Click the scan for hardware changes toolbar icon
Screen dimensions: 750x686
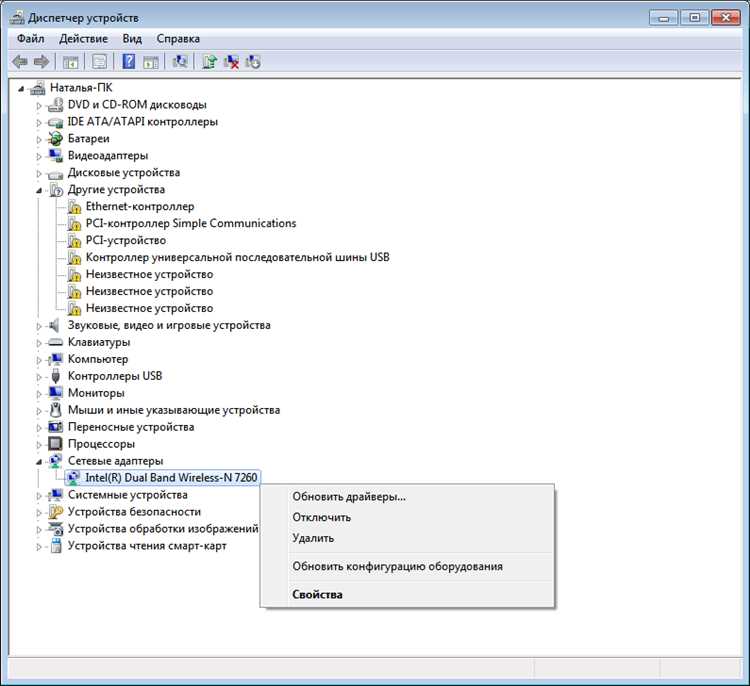pyautogui.click(x=180, y=62)
